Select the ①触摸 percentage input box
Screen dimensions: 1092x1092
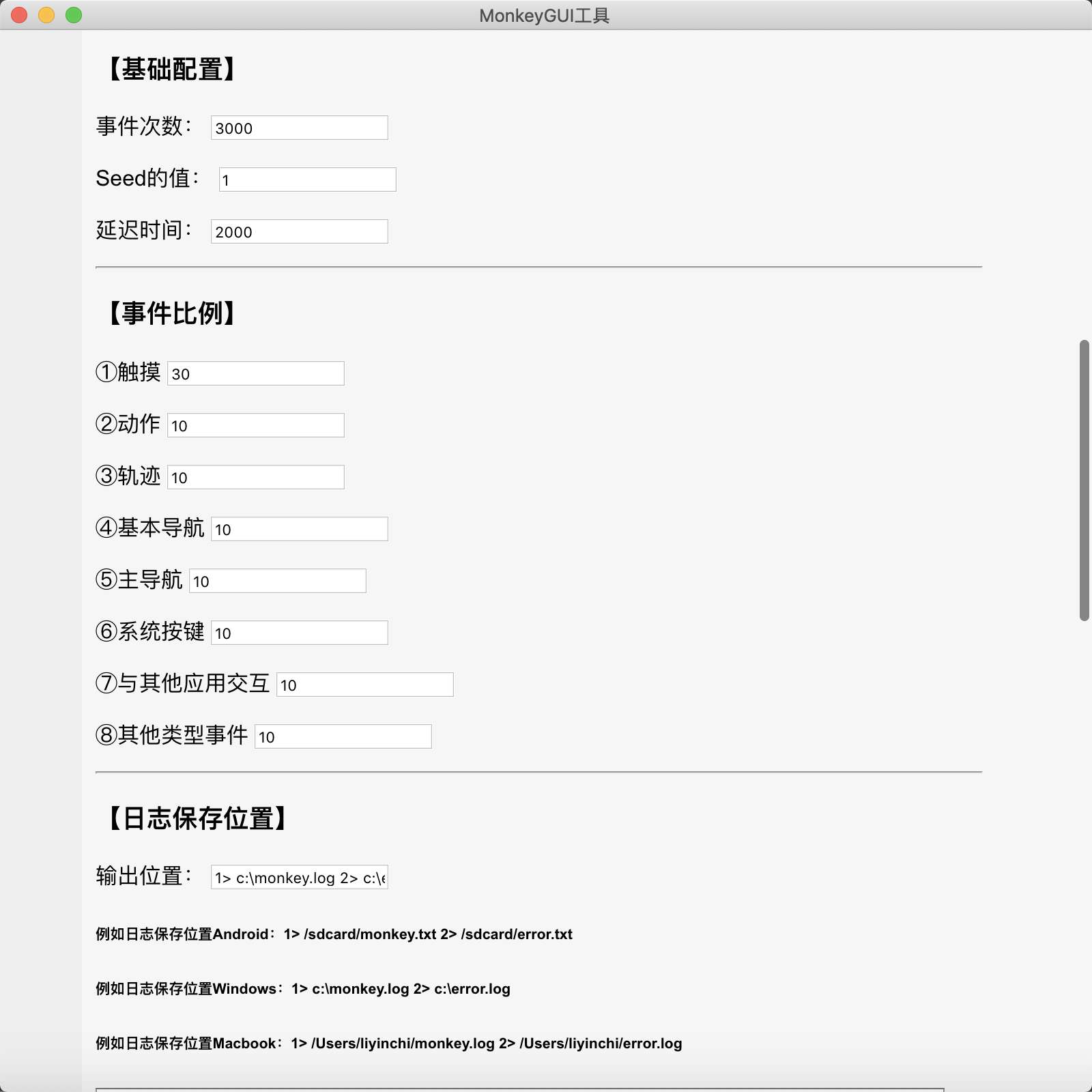tap(255, 373)
